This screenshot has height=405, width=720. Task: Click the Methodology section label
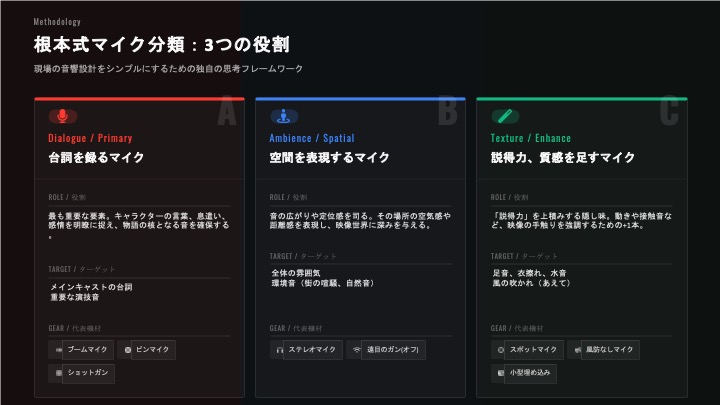57,22
